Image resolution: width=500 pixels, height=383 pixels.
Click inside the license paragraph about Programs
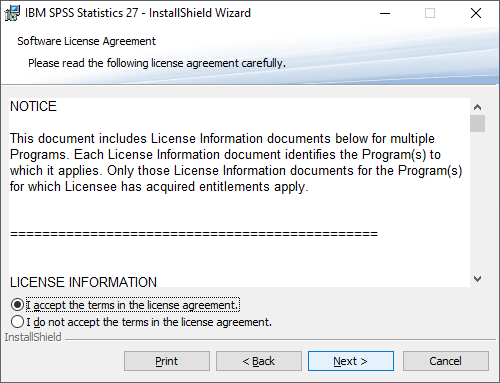coord(236,163)
